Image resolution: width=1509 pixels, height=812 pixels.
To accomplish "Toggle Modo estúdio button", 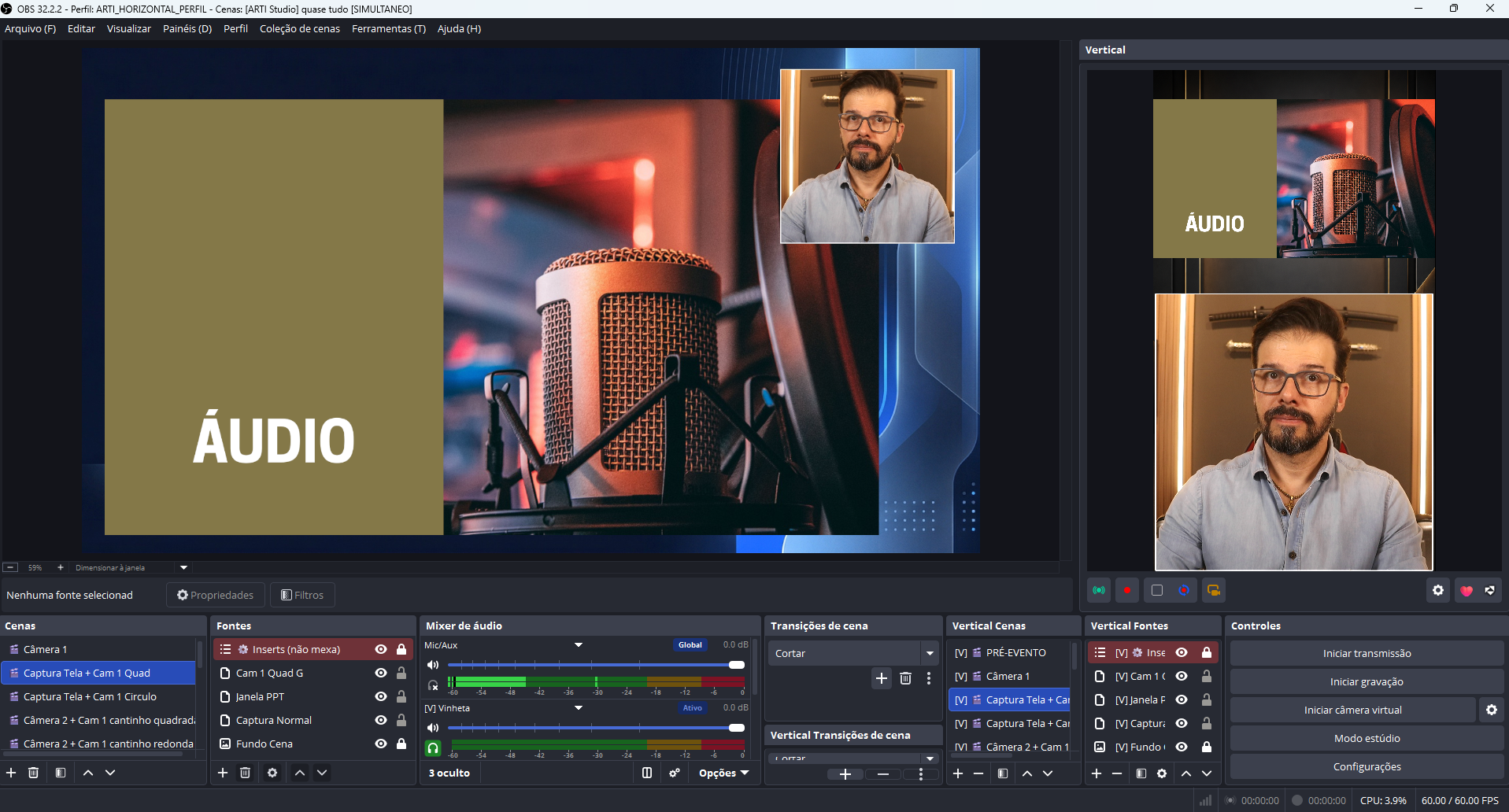I will coord(1367,738).
